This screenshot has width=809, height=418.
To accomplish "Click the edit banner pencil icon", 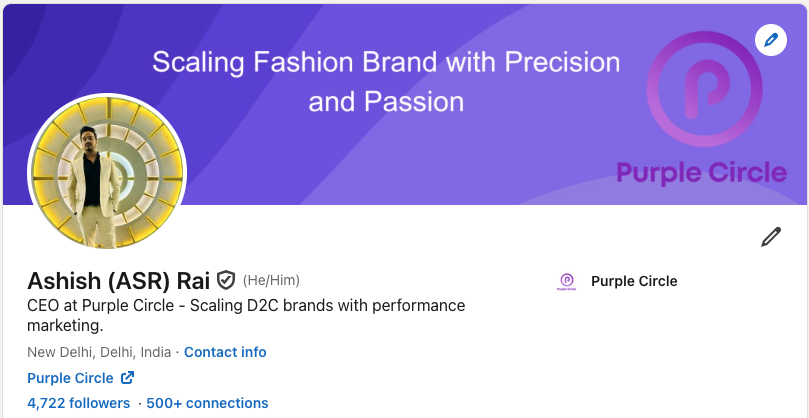I will point(770,40).
